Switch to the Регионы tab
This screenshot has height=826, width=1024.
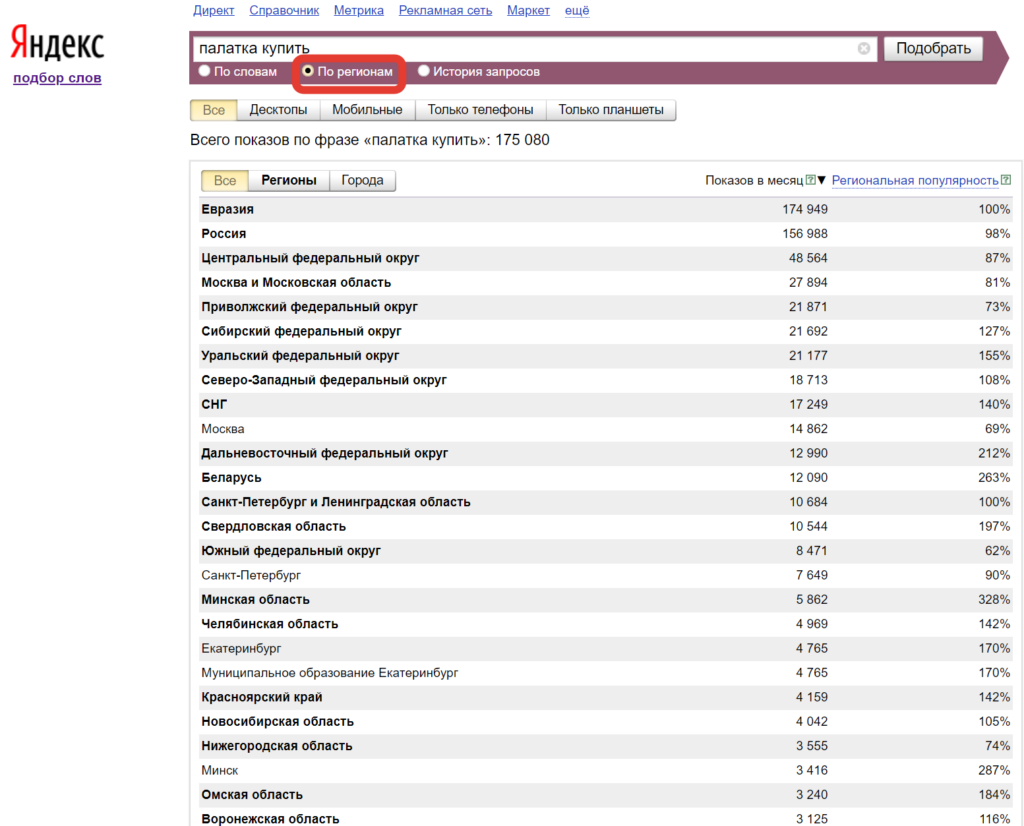[x=289, y=180]
